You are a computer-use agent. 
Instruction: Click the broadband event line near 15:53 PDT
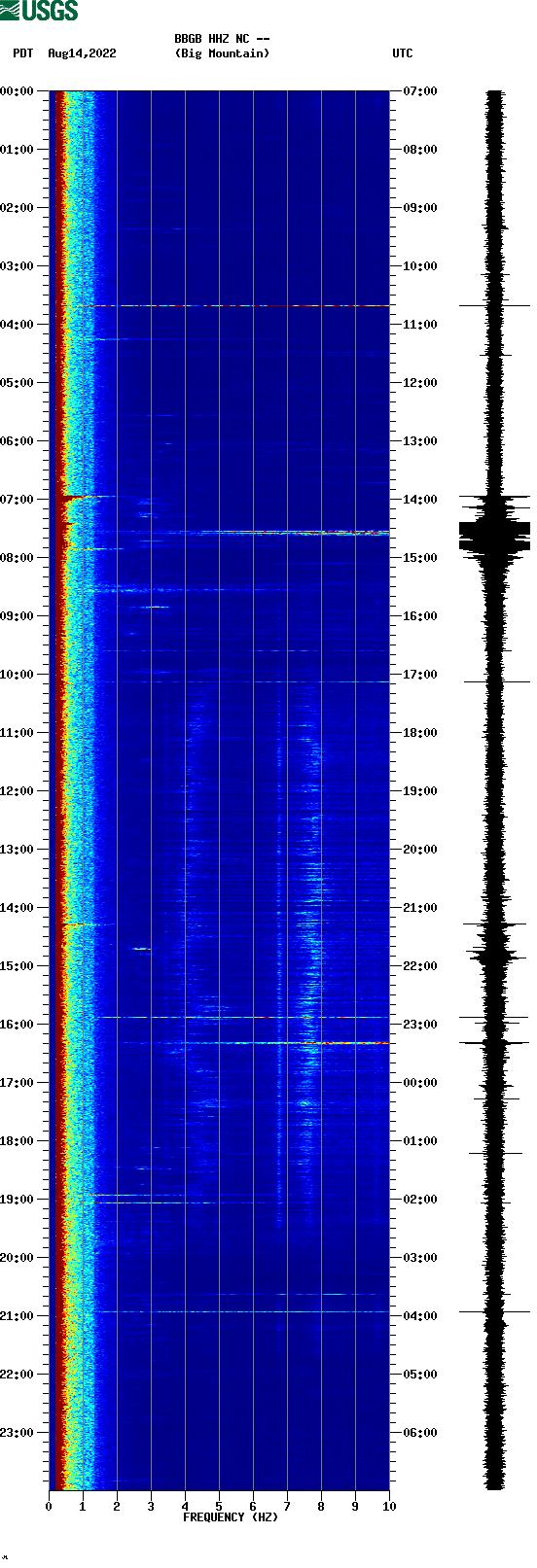point(243,1017)
